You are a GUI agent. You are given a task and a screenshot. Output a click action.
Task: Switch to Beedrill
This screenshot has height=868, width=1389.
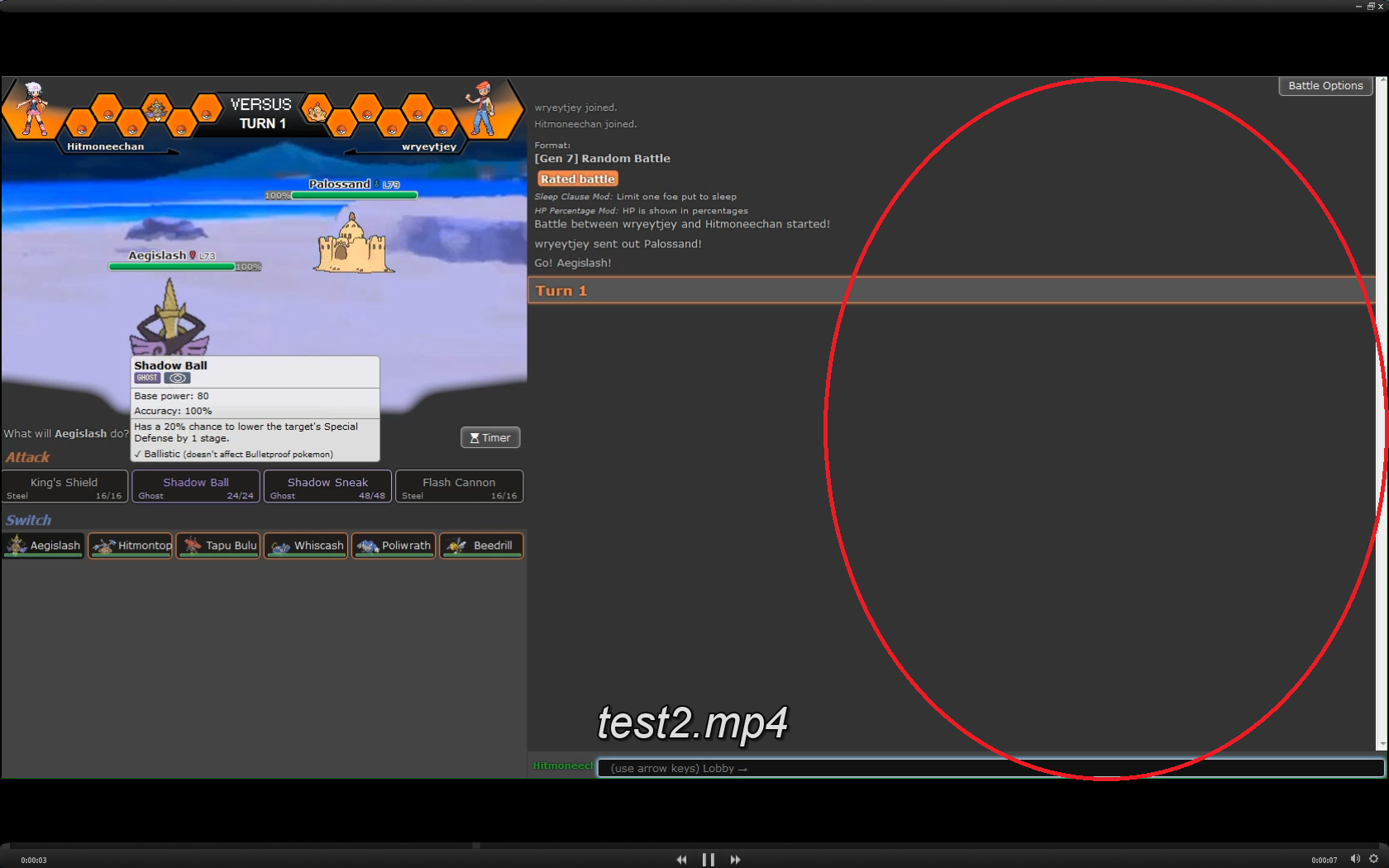481,546
